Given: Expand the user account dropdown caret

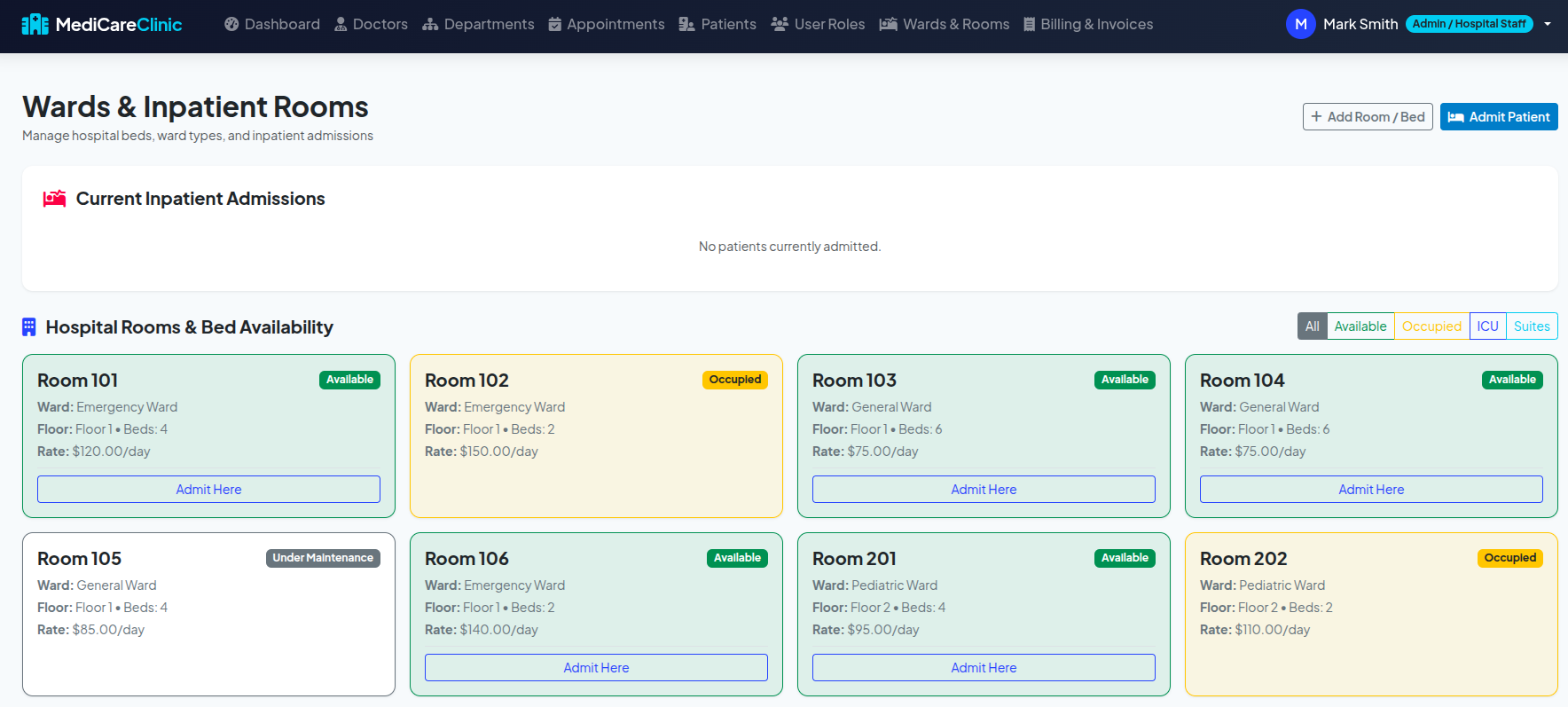Looking at the screenshot, I should click(x=1548, y=24).
